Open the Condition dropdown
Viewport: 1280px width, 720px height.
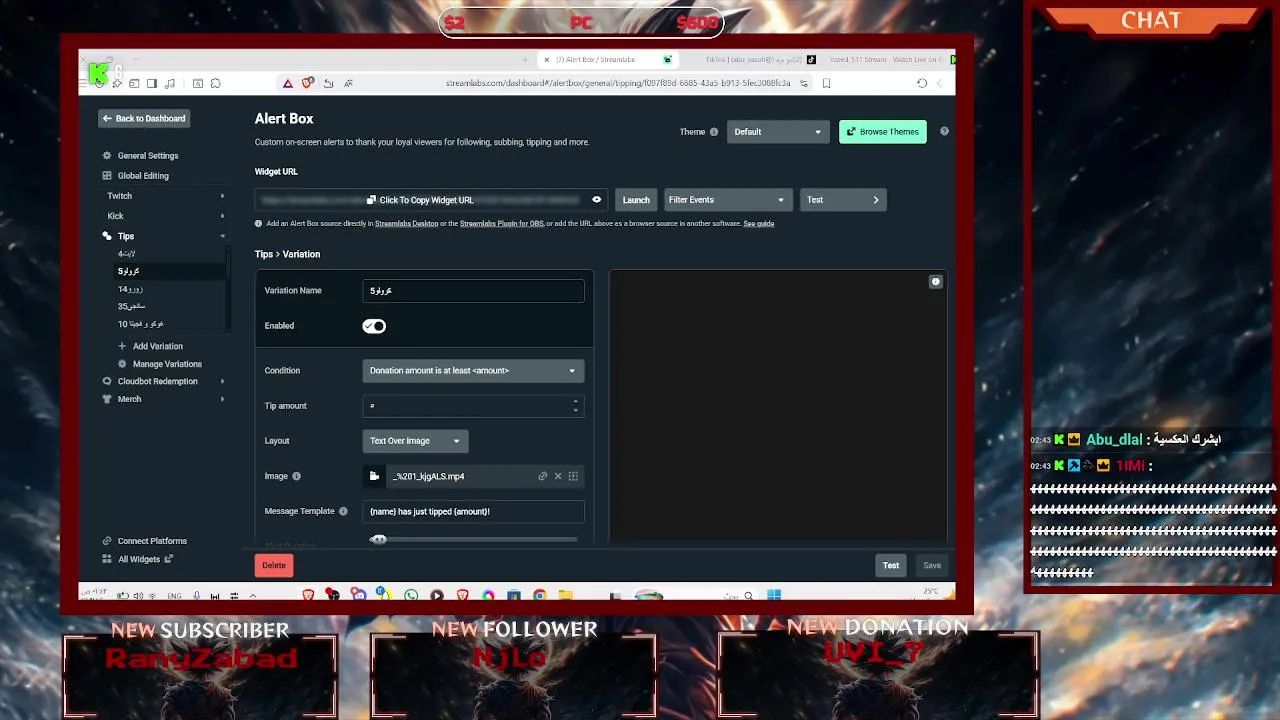pyautogui.click(x=473, y=371)
